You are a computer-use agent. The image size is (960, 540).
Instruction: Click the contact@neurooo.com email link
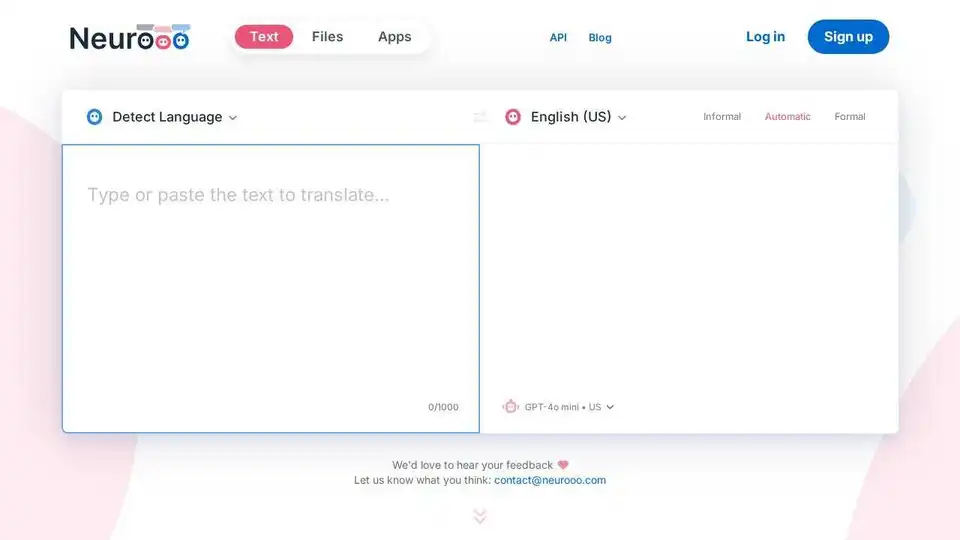tap(550, 480)
